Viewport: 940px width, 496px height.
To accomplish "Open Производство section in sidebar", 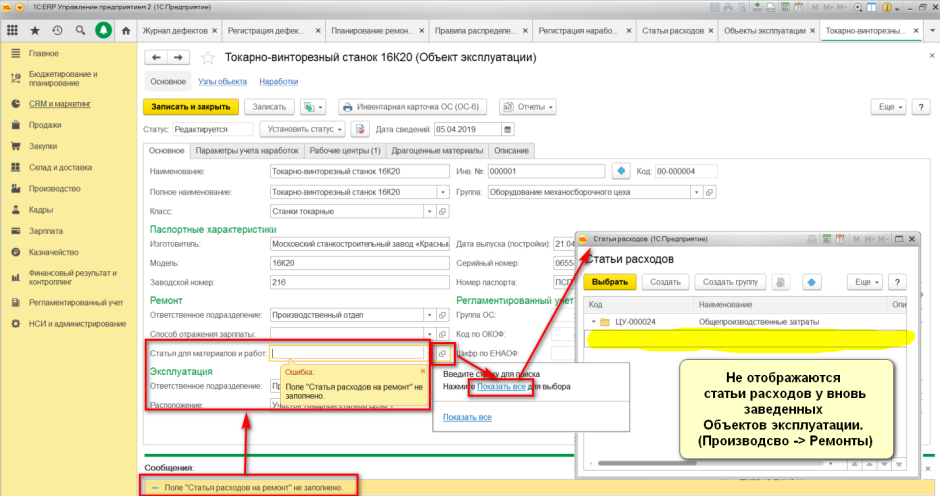I will coord(54,188).
